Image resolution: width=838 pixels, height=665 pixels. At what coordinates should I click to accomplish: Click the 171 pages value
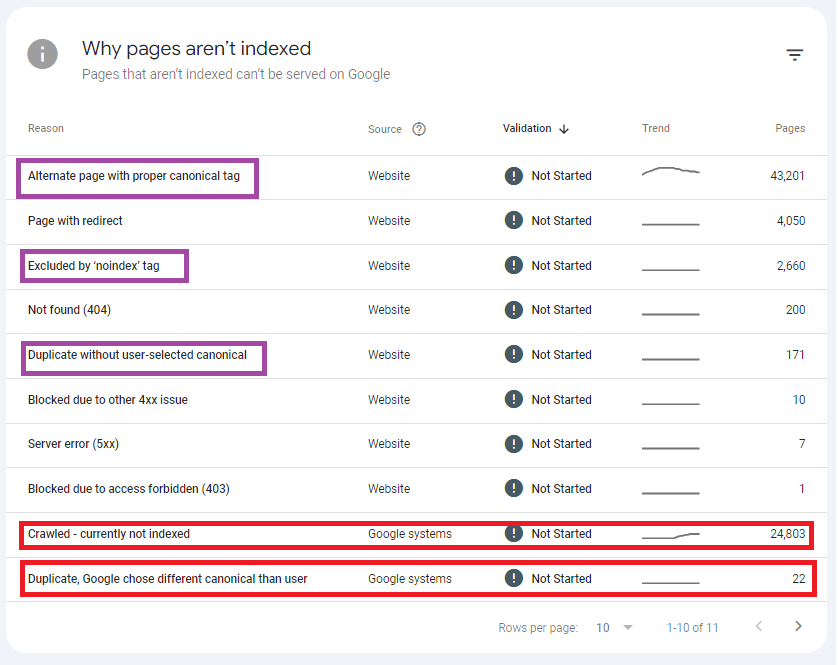click(x=795, y=355)
